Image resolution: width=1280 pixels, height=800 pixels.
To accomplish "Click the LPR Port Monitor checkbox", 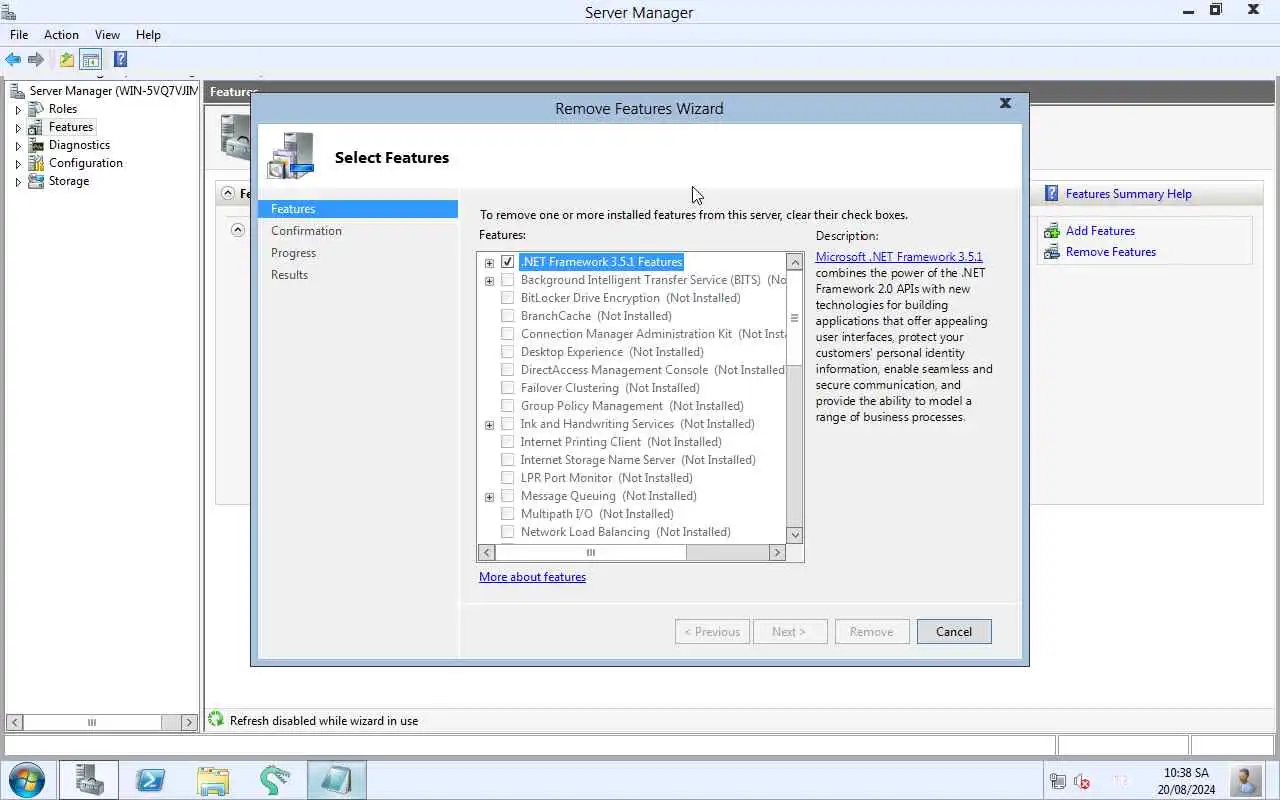I will click(508, 478).
